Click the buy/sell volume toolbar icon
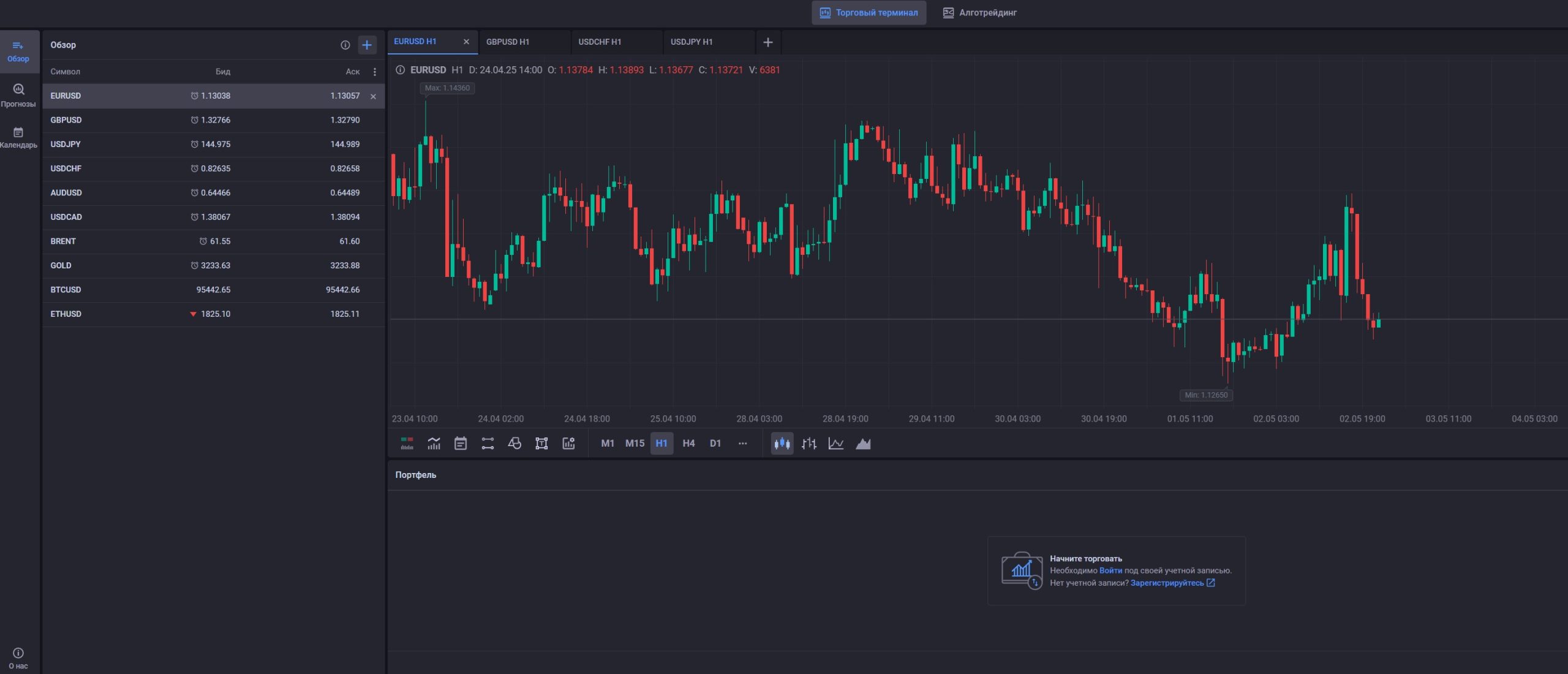 click(x=407, y=444)
